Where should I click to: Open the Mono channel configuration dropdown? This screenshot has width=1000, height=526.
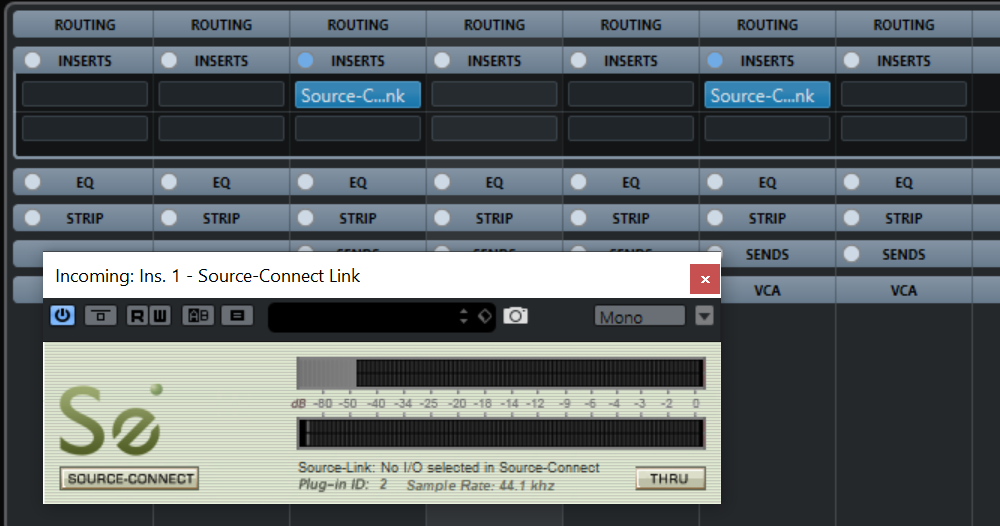coord(640,317)
